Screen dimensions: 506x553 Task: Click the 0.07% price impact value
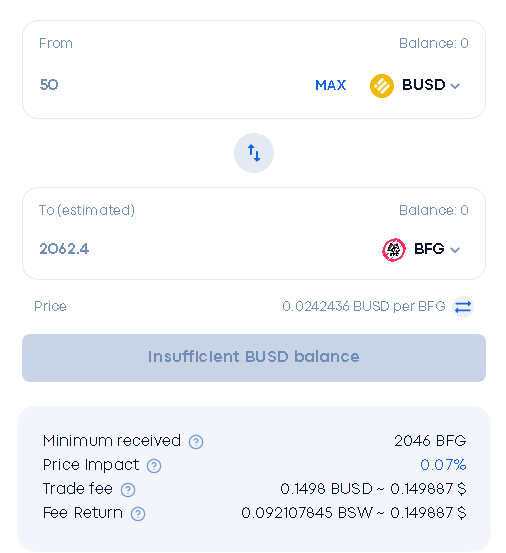pyautogui.click(x=443, y=465)
